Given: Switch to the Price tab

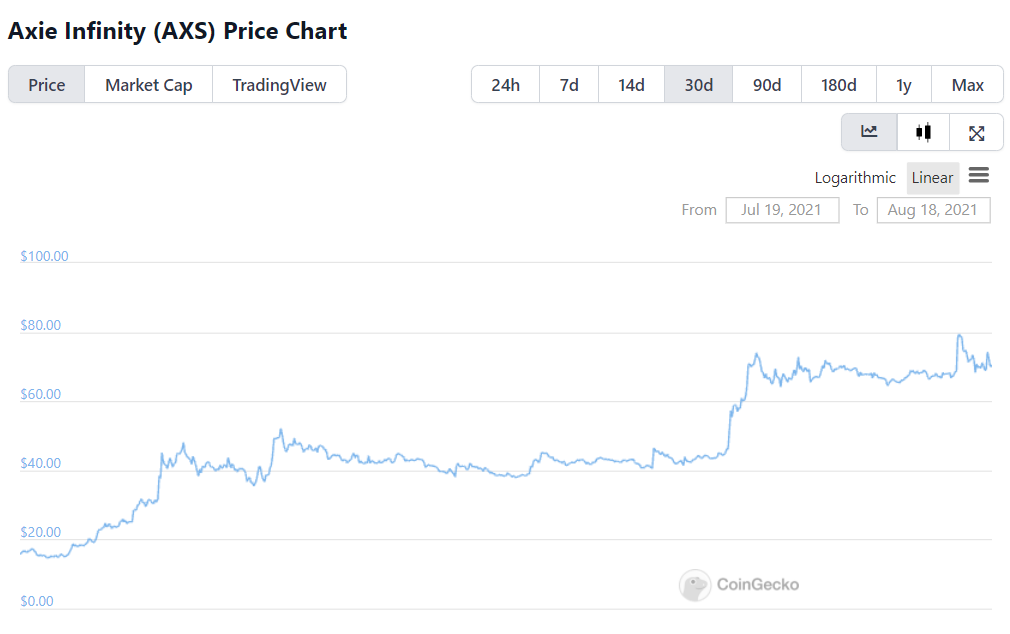Looking at the screenshot, I should click(47, 85).
